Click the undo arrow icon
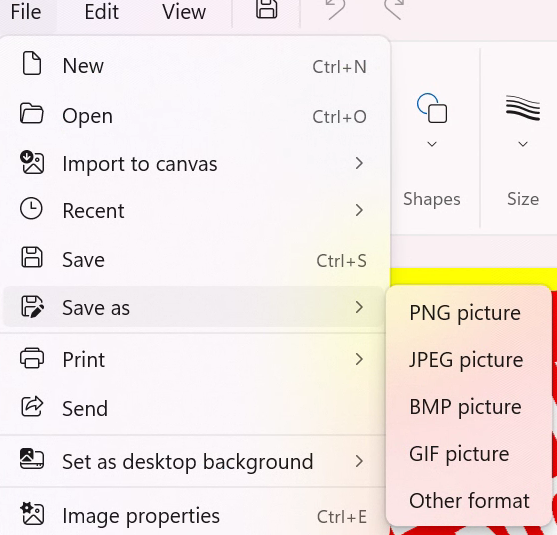 [335, 10]
